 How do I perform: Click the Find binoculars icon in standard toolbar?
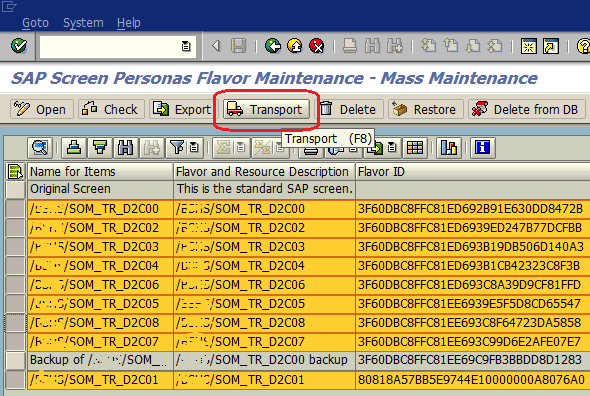pos(372,46)
